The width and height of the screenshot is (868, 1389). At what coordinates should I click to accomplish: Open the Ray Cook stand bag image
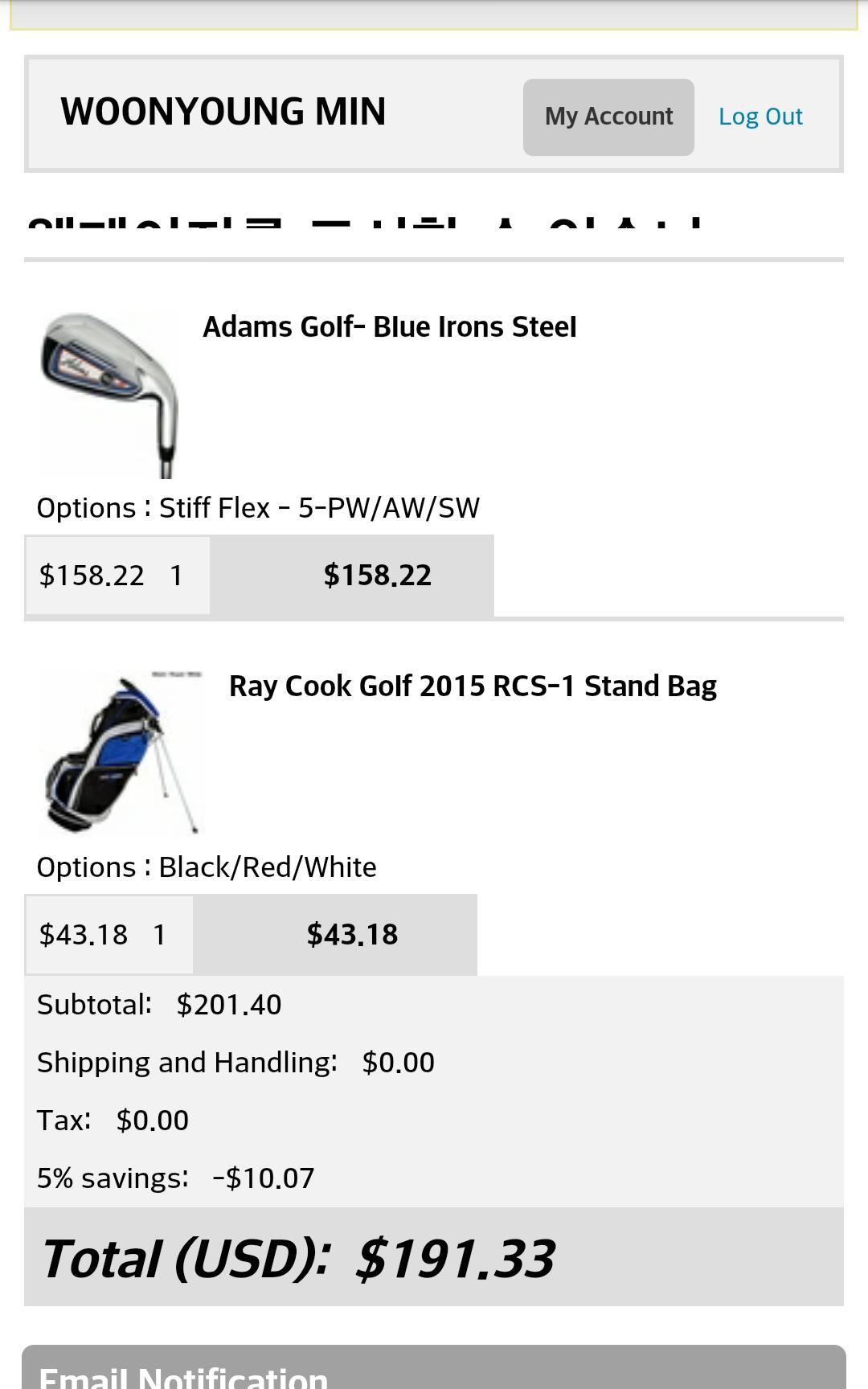pos(121,753)
